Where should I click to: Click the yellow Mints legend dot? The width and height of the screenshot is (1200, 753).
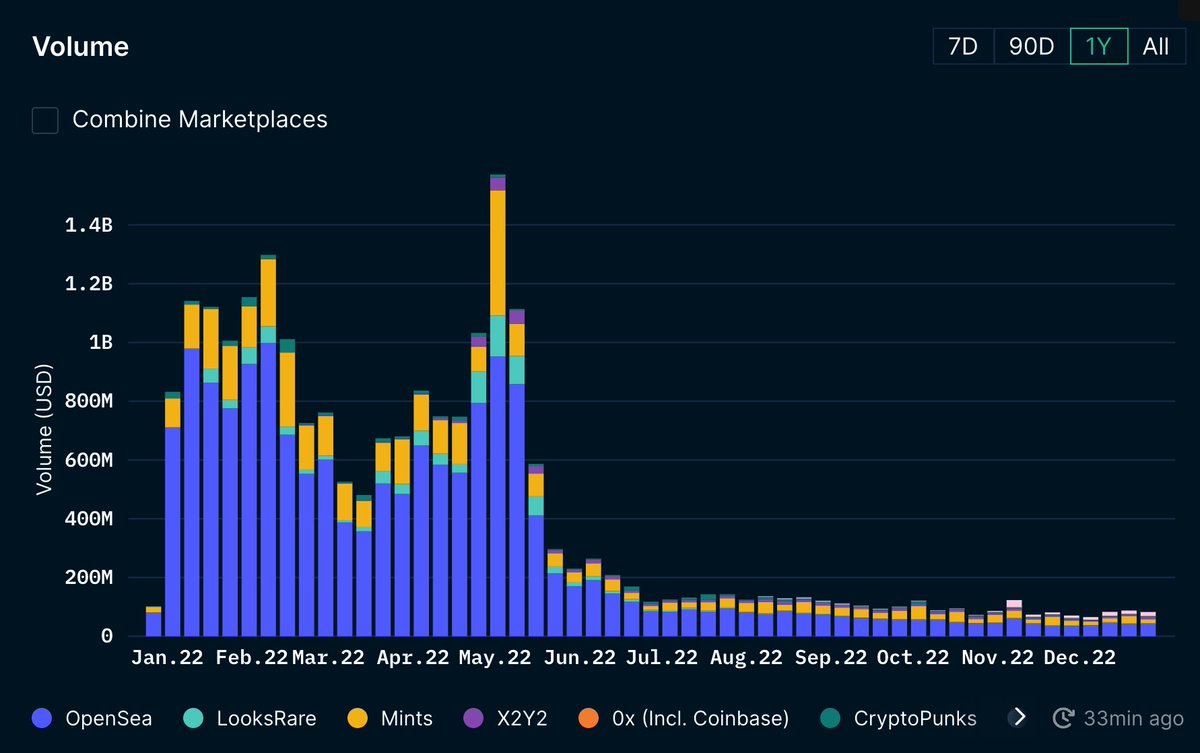tap(358, 717)
